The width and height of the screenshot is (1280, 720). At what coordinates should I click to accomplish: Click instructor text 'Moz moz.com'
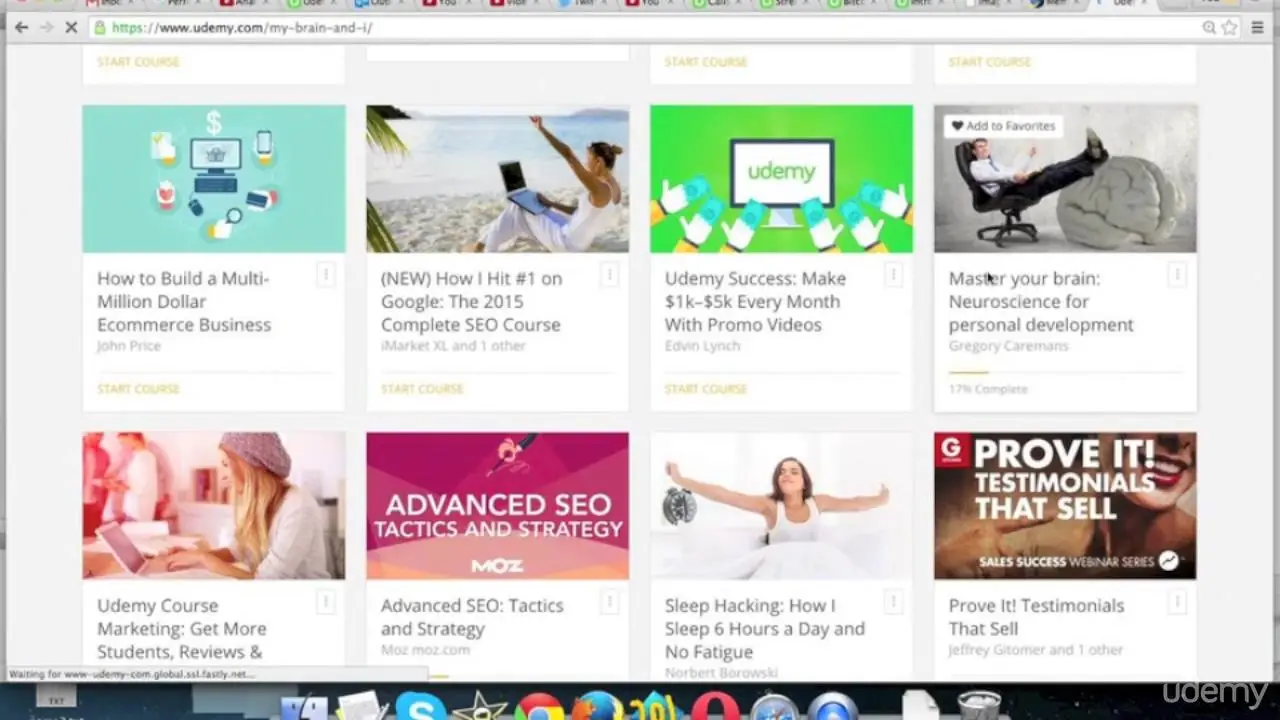click(x=425, y=650)
